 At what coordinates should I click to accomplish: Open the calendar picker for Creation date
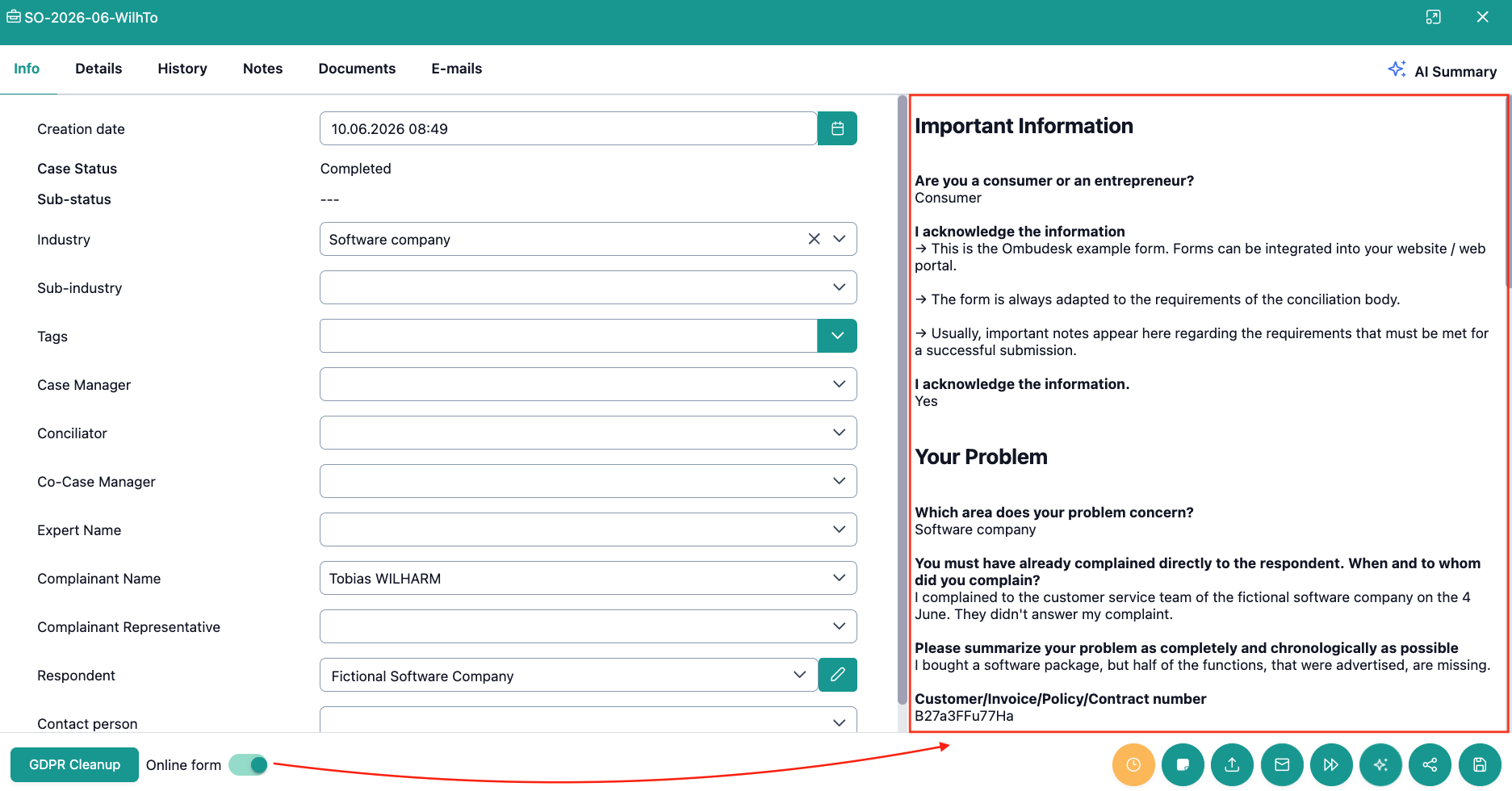(837, 128)
